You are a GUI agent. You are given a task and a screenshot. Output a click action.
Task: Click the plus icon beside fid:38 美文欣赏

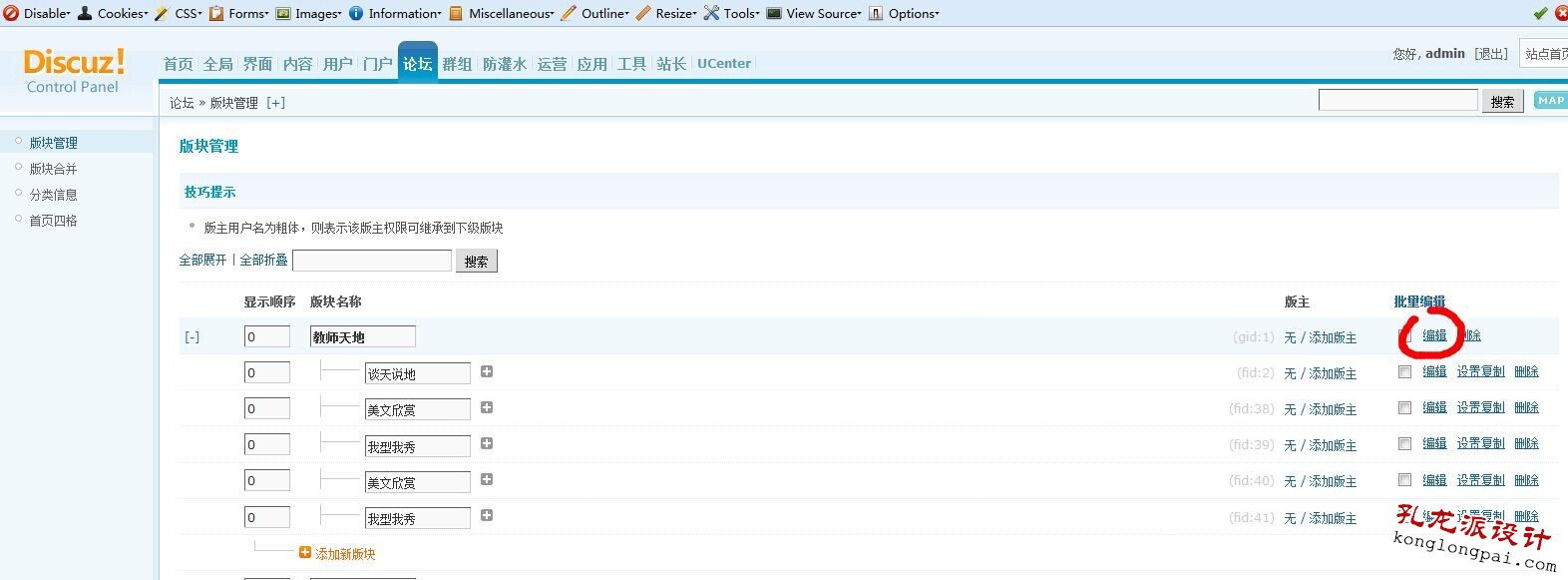tap(487, 407)
